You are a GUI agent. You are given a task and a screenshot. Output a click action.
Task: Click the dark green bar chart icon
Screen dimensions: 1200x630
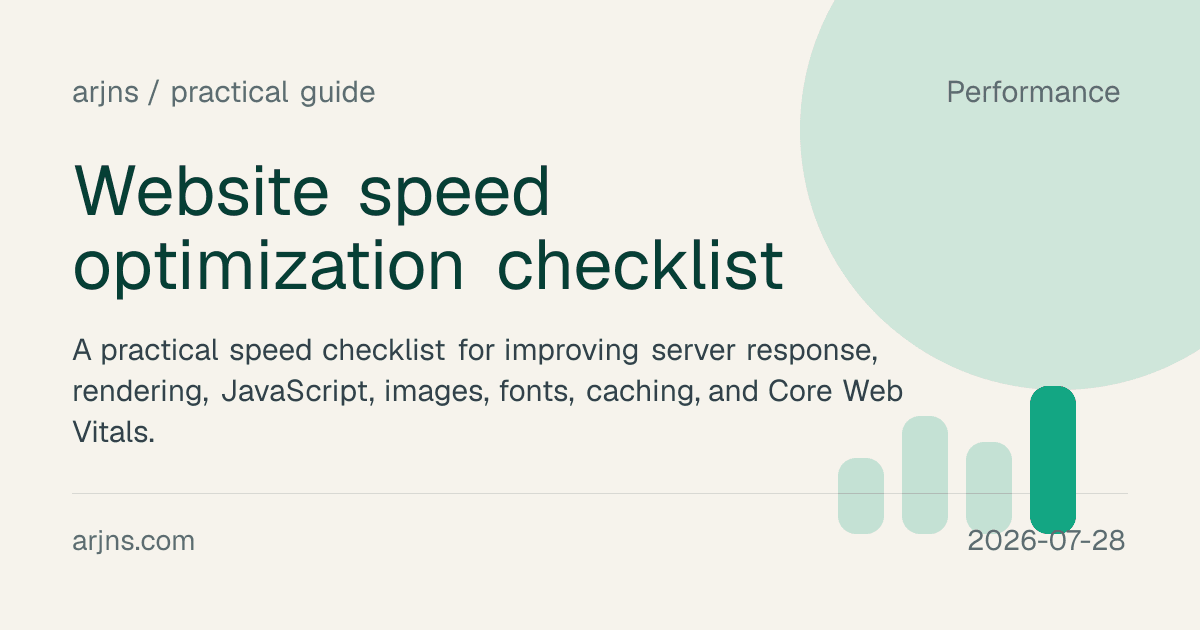(x=1053, y=460)
